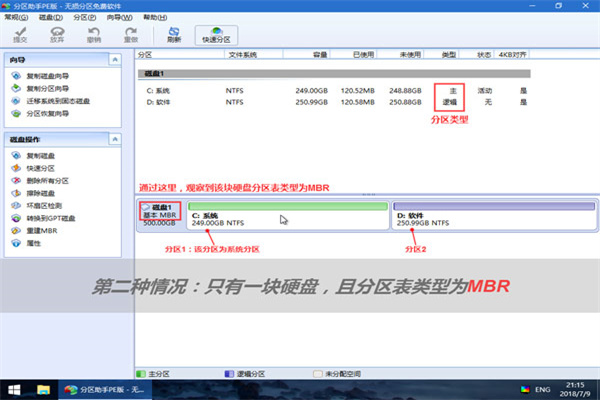Collapse the 磁盘操作 panel chevron
This screenshot has height=400, width=600.
click(115, 139)
